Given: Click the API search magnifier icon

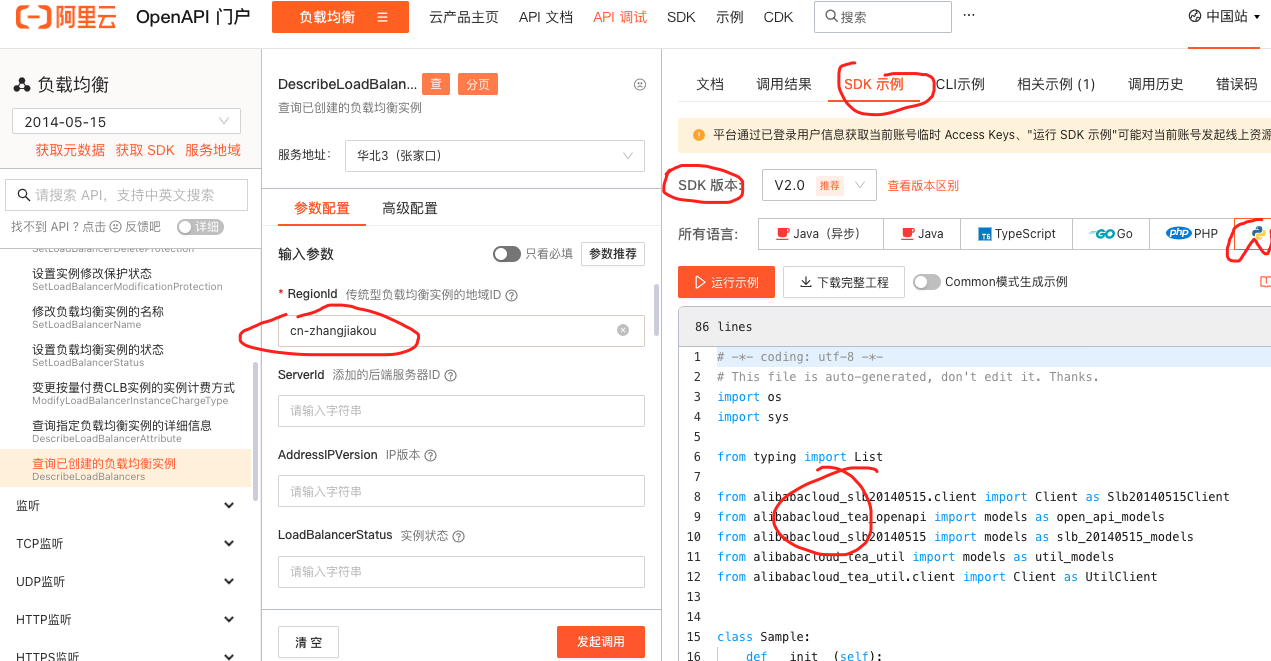Looking at the screenshot, I should 23,195.
